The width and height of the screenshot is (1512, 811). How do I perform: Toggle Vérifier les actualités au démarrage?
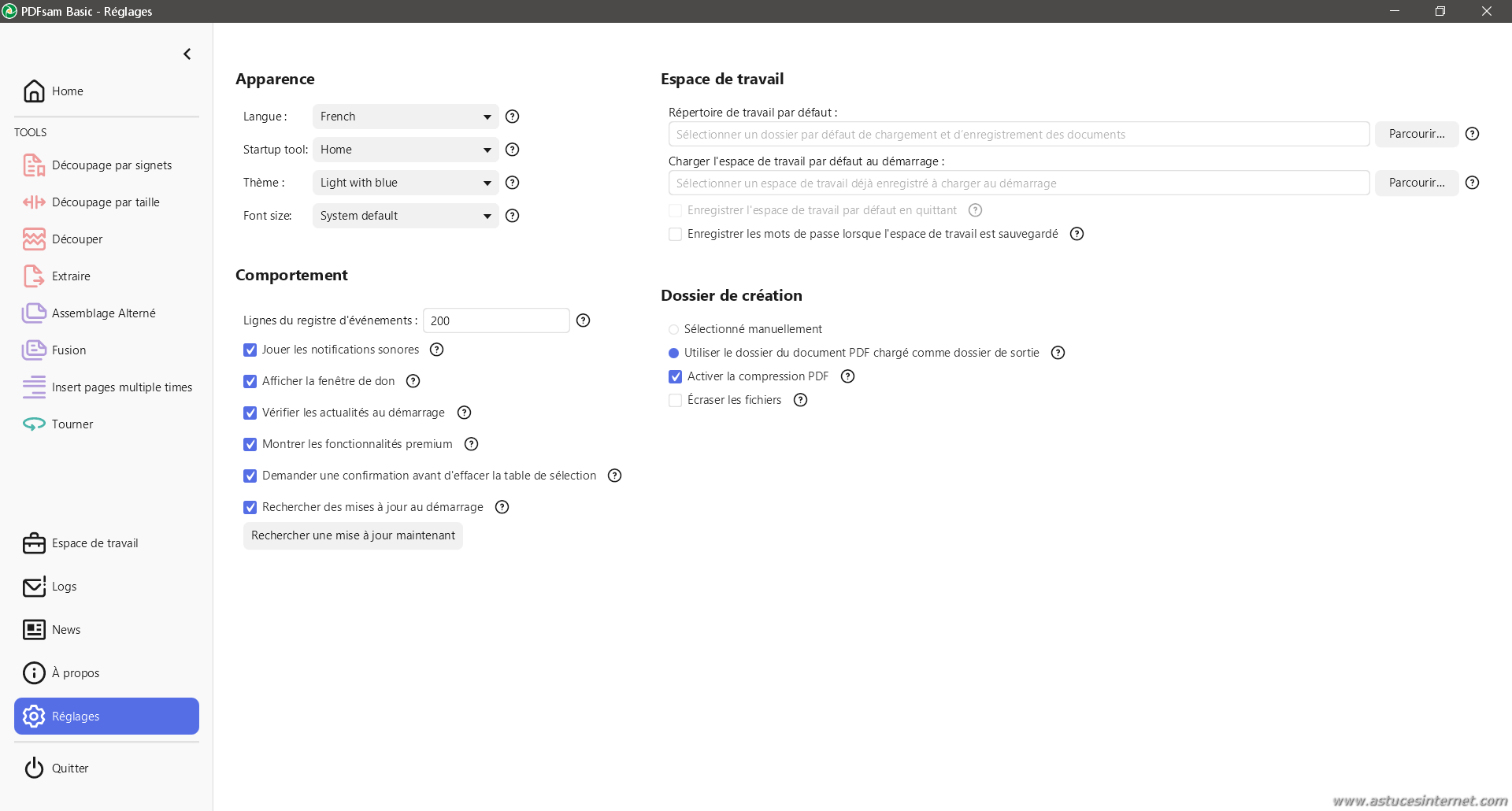point(250,413)
